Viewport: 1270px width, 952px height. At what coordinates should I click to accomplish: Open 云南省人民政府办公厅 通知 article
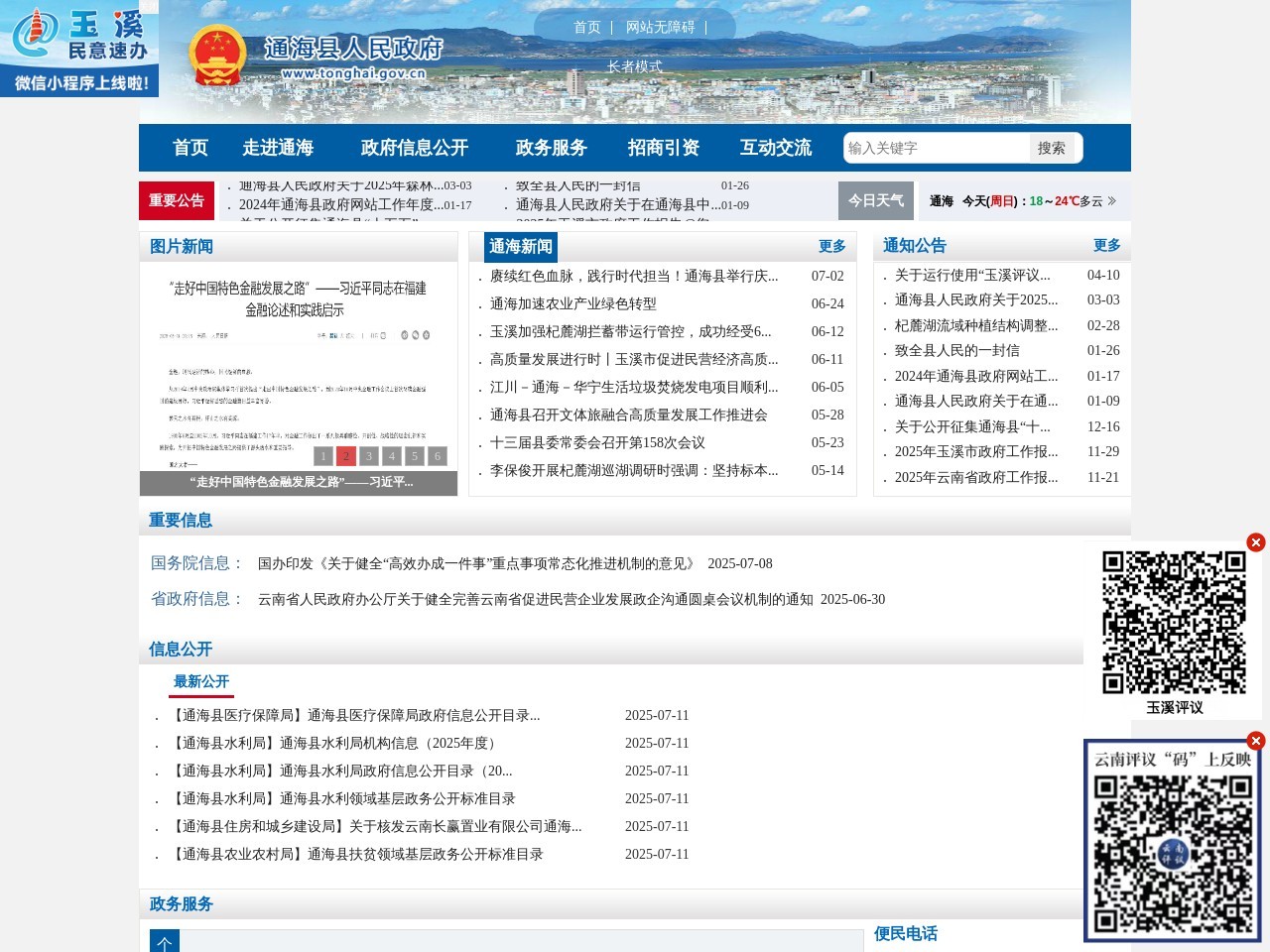pyautogui.click(x=536, y=599)
